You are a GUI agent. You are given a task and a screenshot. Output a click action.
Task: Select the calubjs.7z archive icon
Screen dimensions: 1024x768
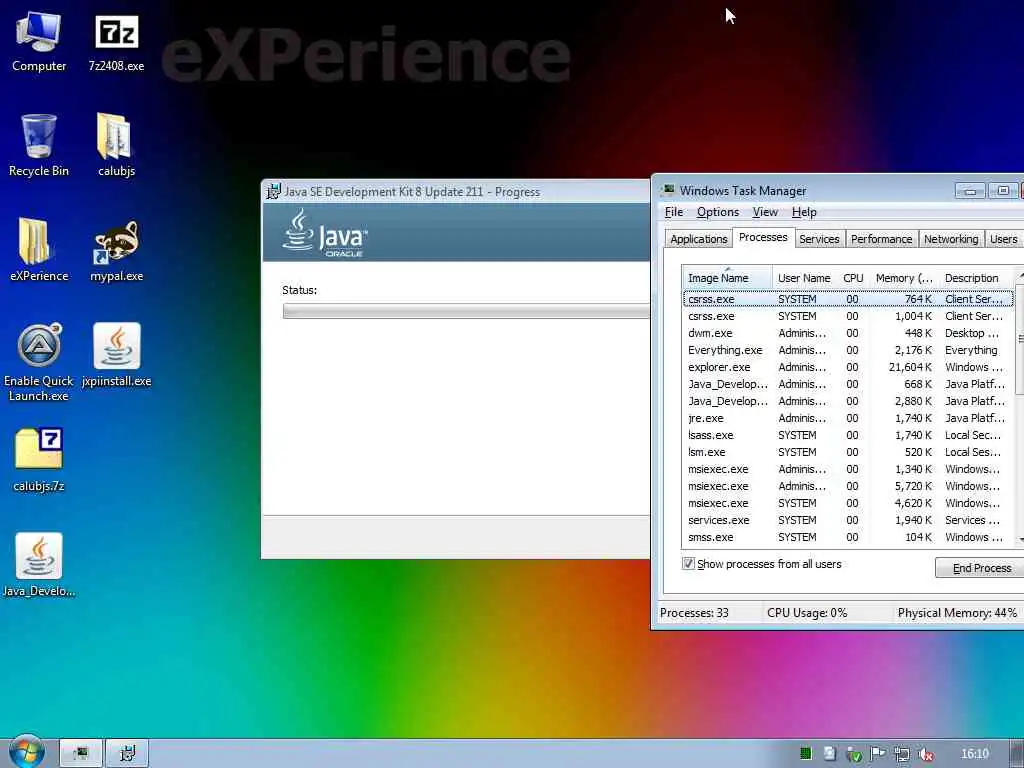click(x=39, y=460)
